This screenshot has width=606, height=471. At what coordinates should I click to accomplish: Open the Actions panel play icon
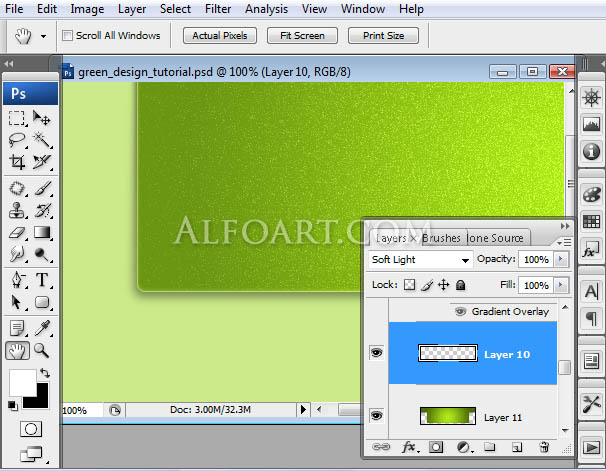point(591,447)
